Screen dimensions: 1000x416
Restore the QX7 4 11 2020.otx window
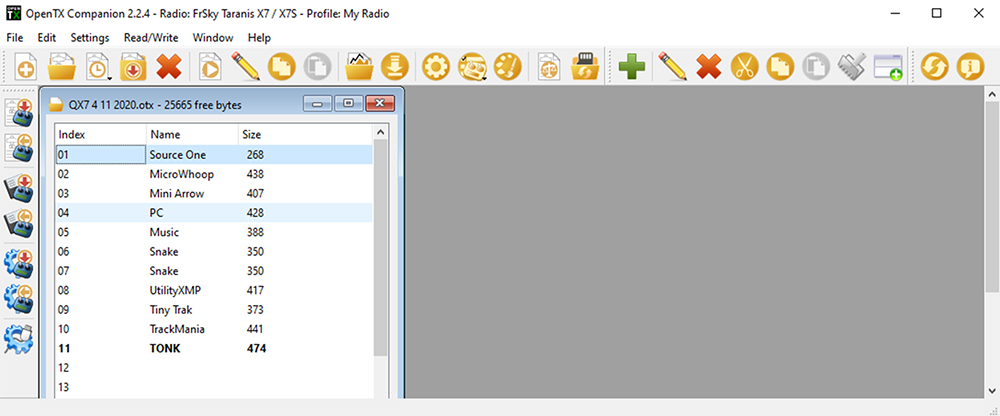pos(348,103)
